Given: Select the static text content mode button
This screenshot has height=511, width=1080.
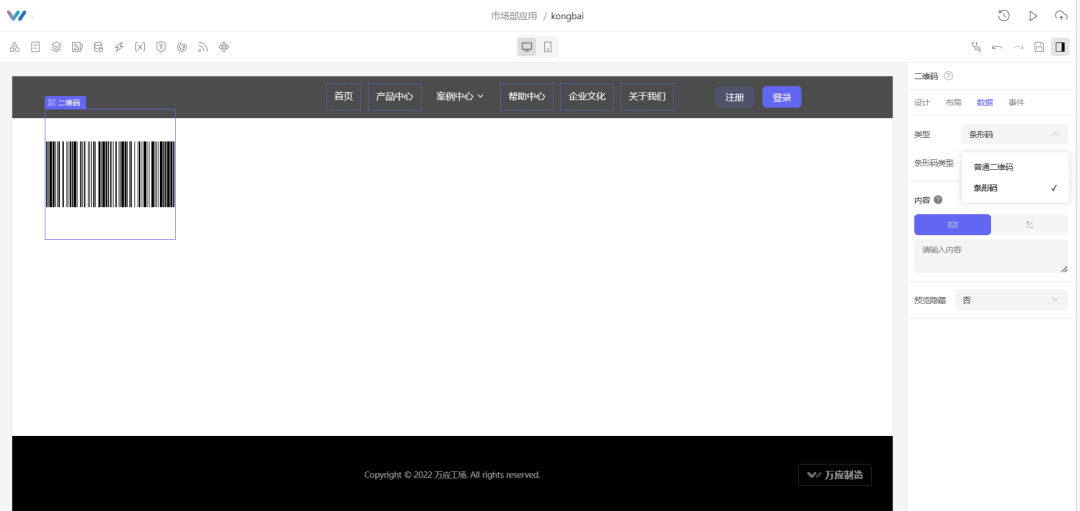Looking at the screenshot, I should 953,225.
